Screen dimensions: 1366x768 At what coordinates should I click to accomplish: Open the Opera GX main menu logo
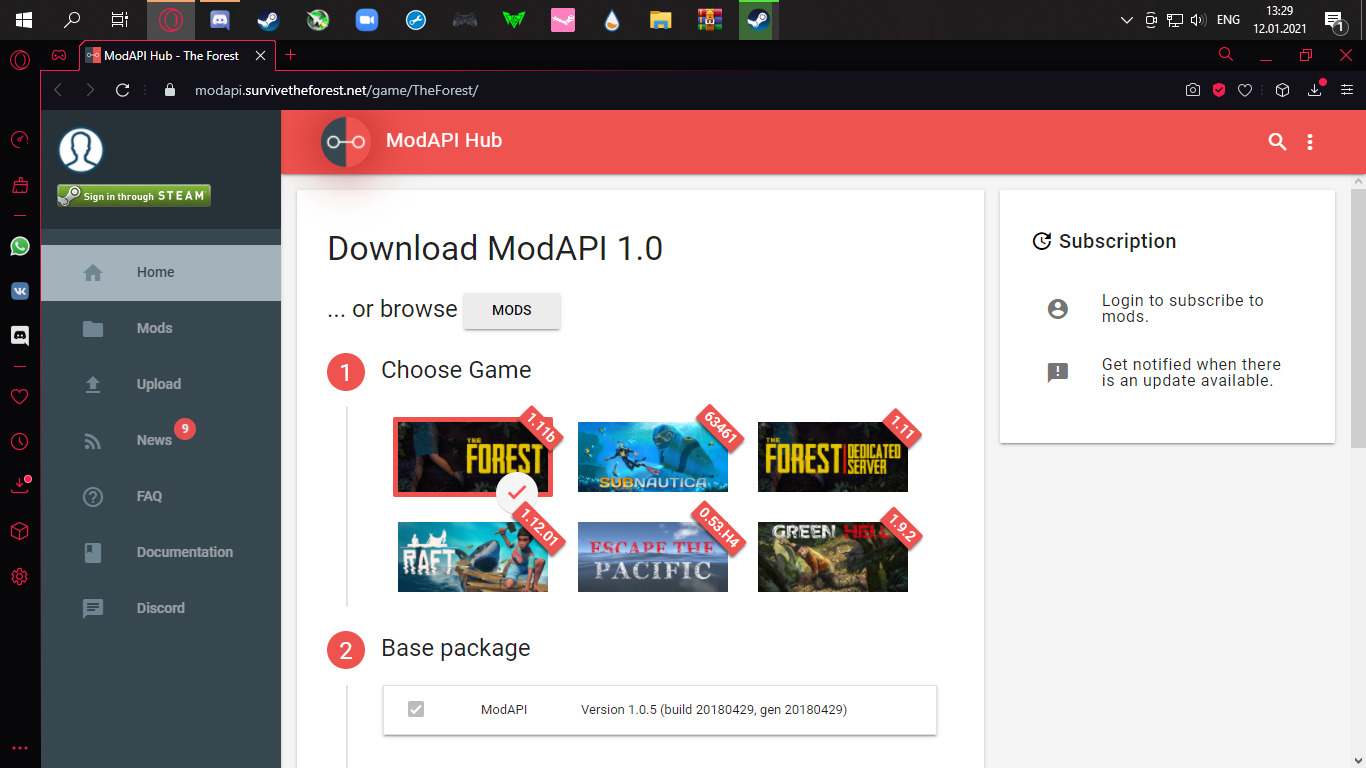[x=19, y=61]
